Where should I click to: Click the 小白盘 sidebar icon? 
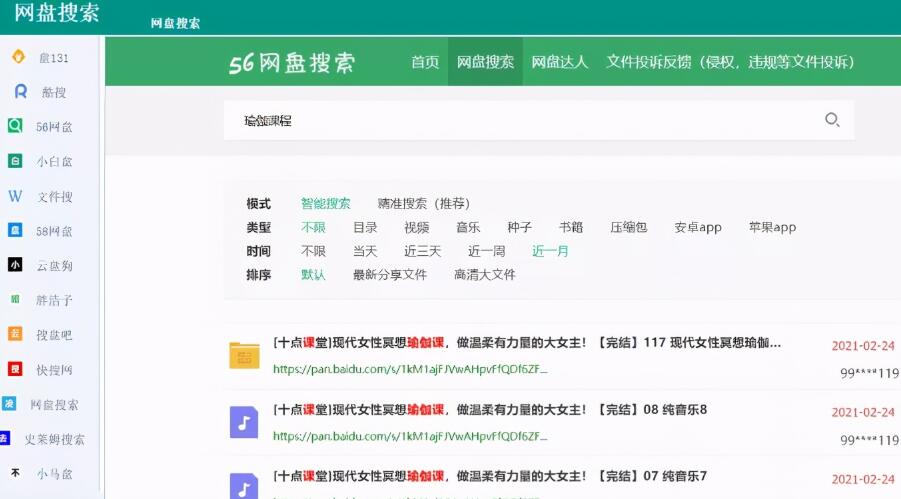tap(15, 161)
